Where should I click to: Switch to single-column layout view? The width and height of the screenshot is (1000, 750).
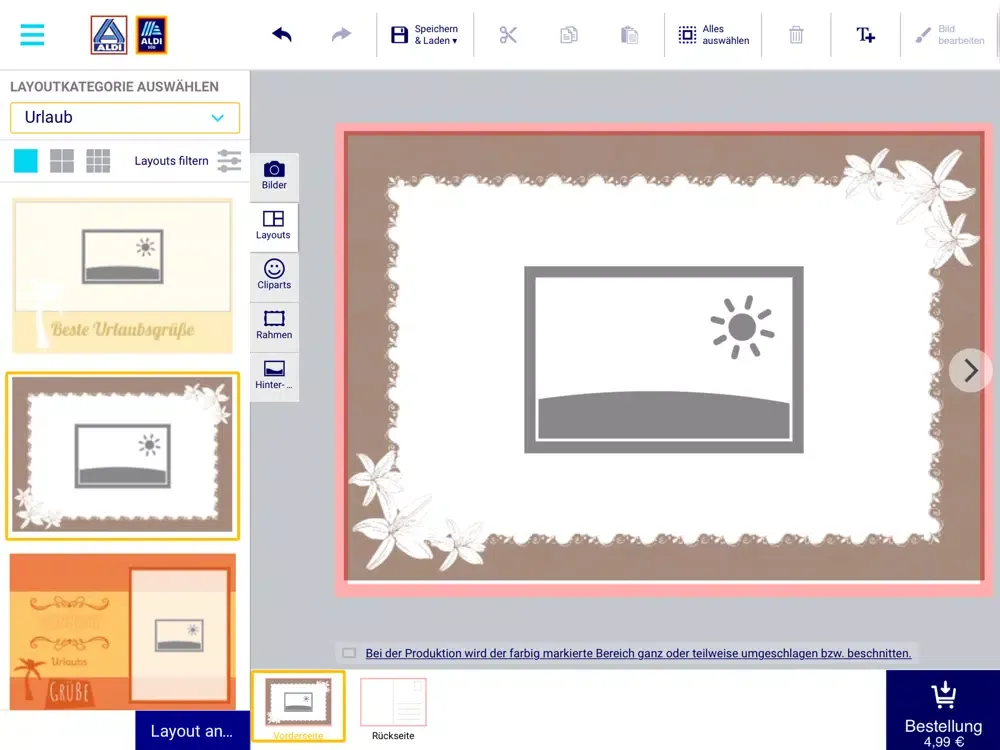[x=26, y=161]
